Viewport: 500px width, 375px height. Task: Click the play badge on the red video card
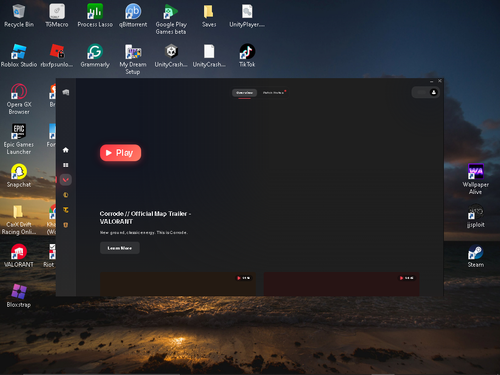pyautogui.click(x=407, y=278)
